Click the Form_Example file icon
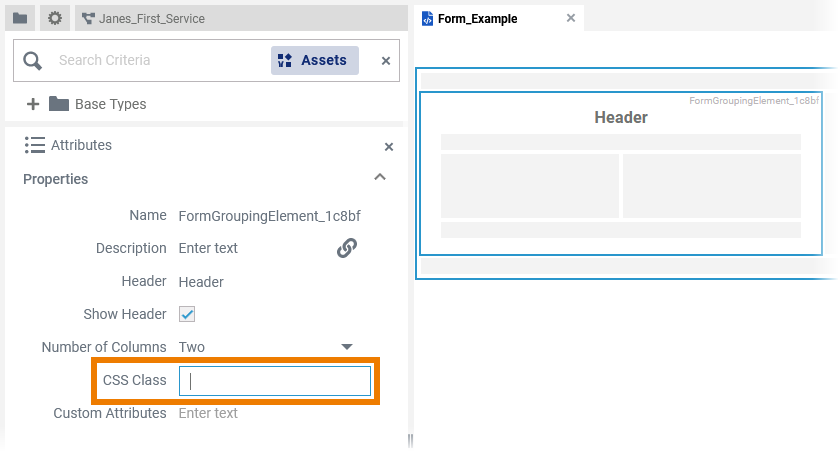The width and height of the screenshot is (839, 452). tap(427, 18)
